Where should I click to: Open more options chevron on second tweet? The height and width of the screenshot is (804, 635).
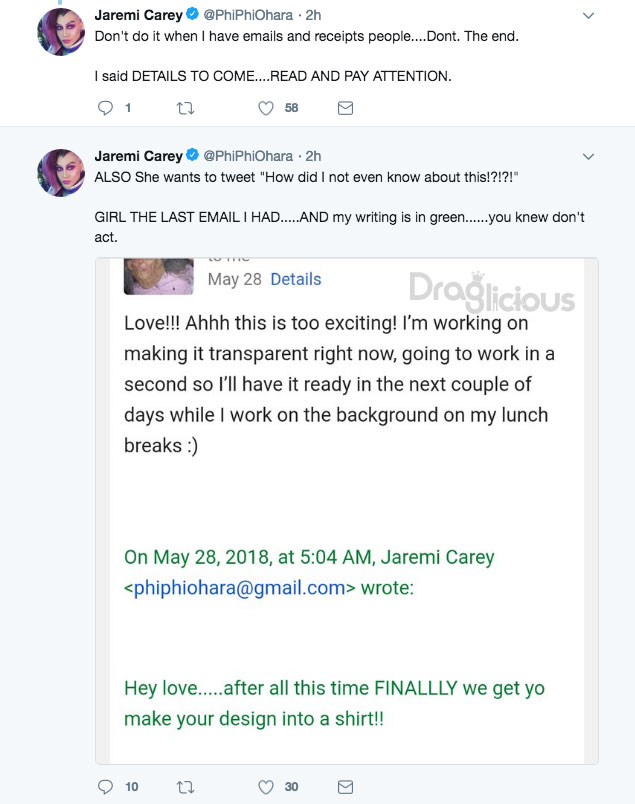point(588,157)
